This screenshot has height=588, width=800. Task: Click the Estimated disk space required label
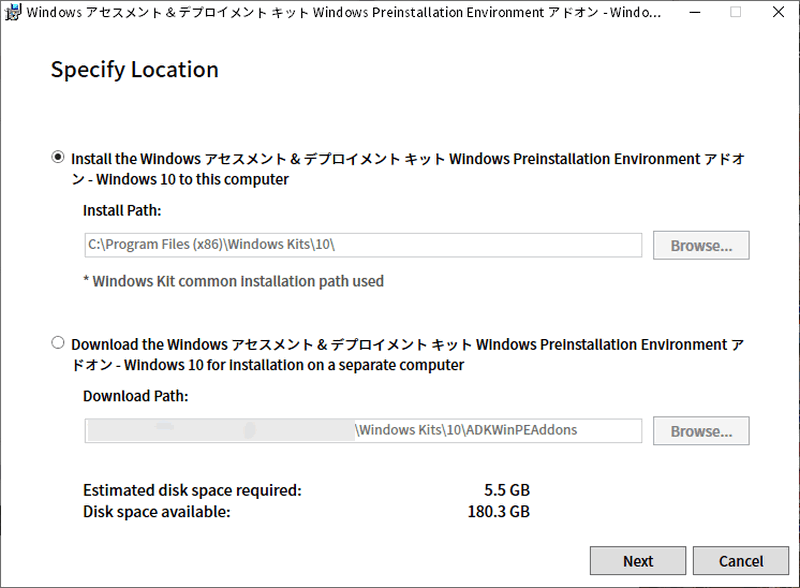[x=192, y=491]
